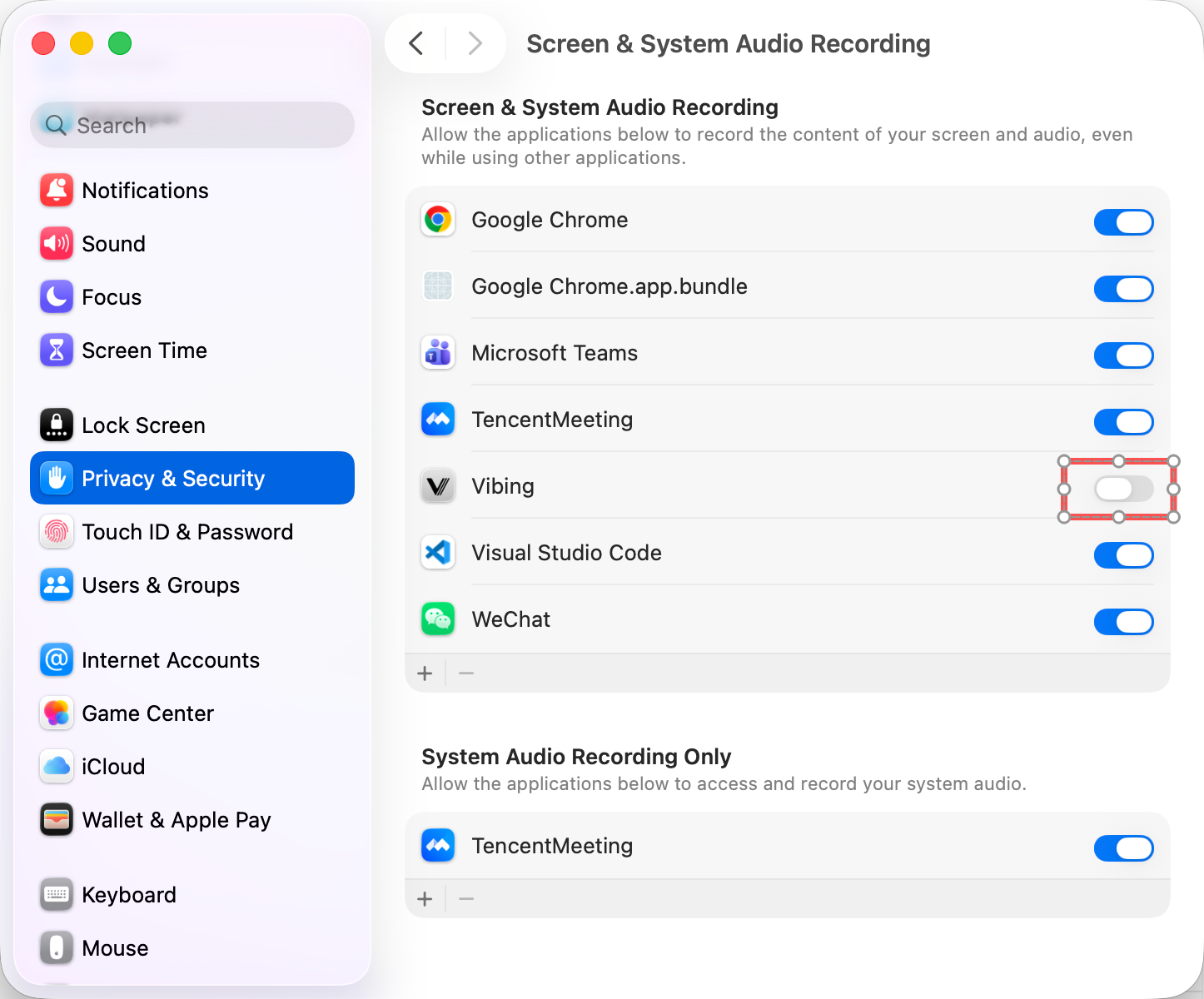Image resolution: width=1204 pixels, height=999 pixels.
Task: Click the TencentMeeting app icon
Action: [437, 420]
